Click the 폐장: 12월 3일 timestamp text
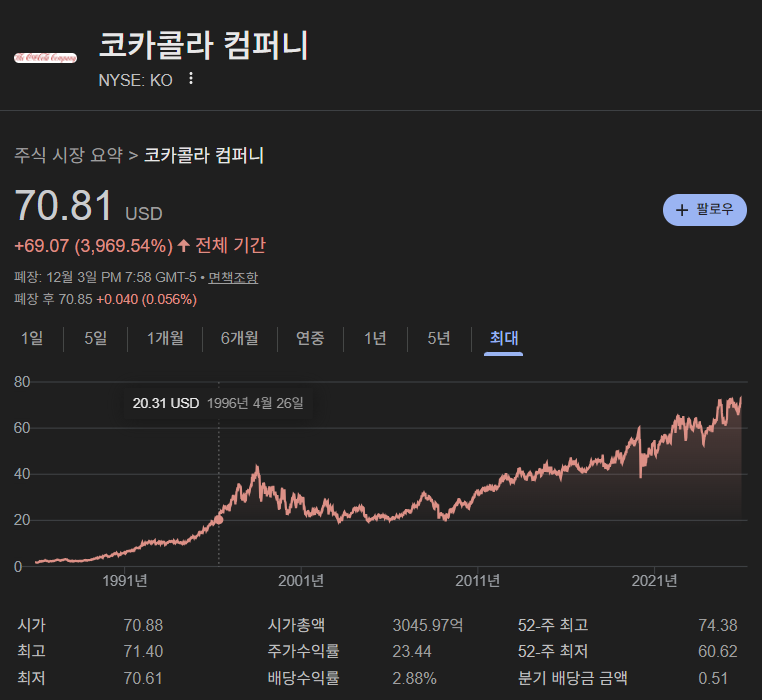The height and width of the screenshot is (700, 762). point(105,278)
